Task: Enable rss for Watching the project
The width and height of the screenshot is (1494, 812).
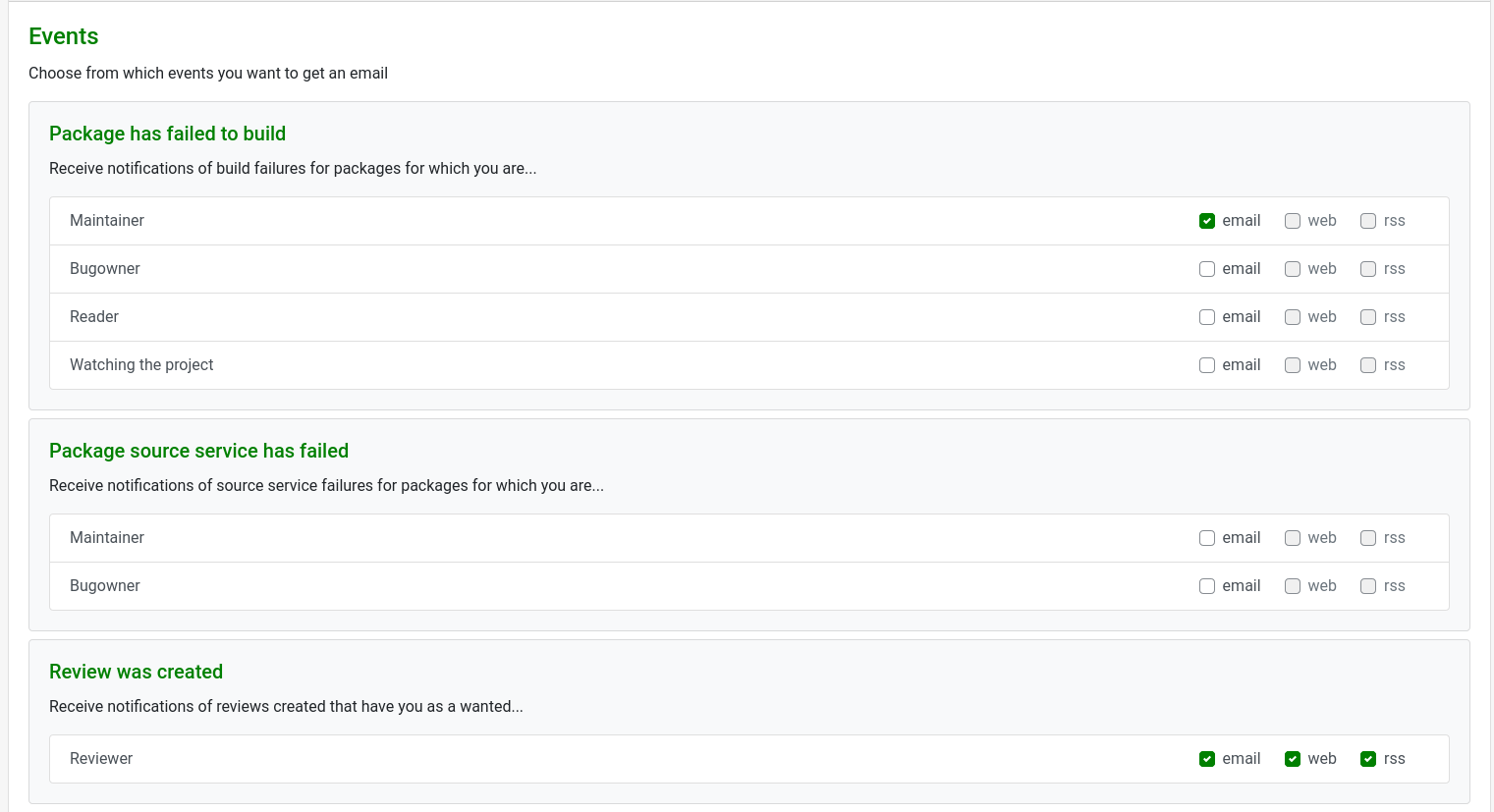Action: tap(1368, 364)
